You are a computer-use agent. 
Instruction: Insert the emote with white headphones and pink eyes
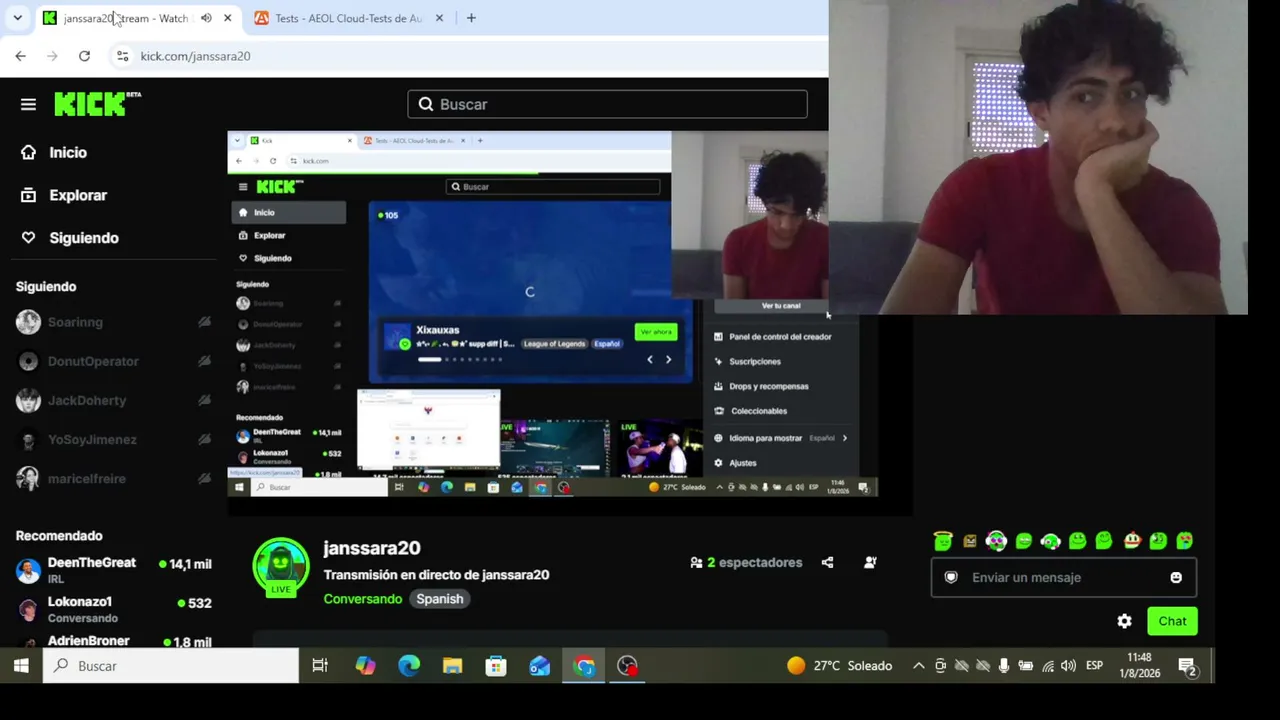[x=996, y=541]
